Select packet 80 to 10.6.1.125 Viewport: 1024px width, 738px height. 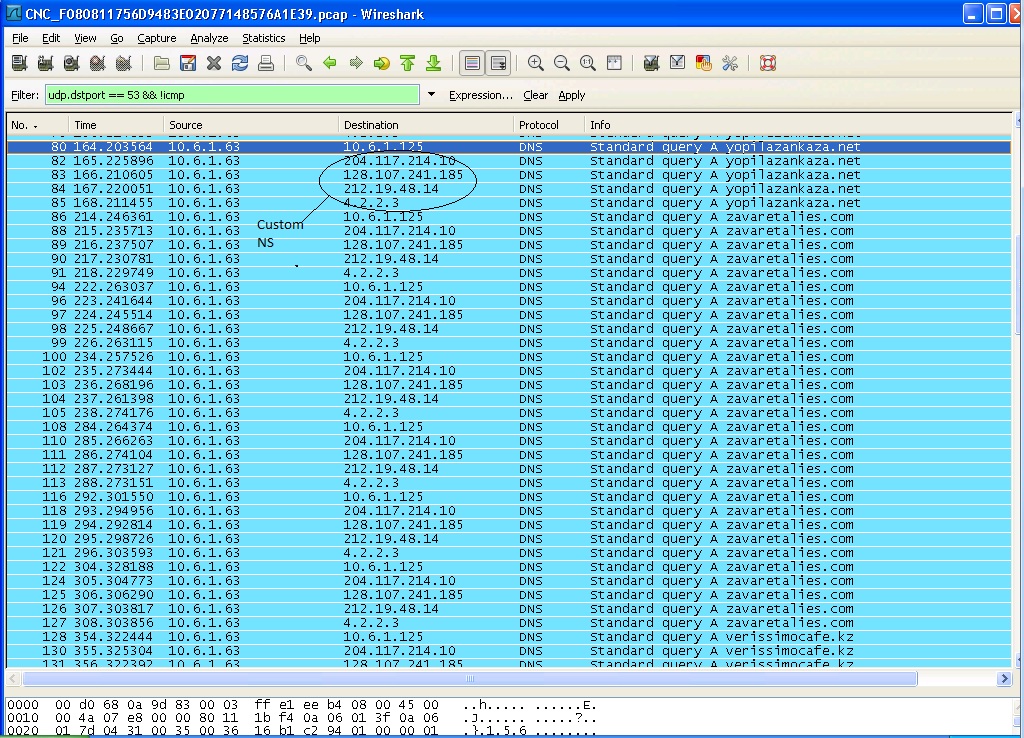click(509, 147)
